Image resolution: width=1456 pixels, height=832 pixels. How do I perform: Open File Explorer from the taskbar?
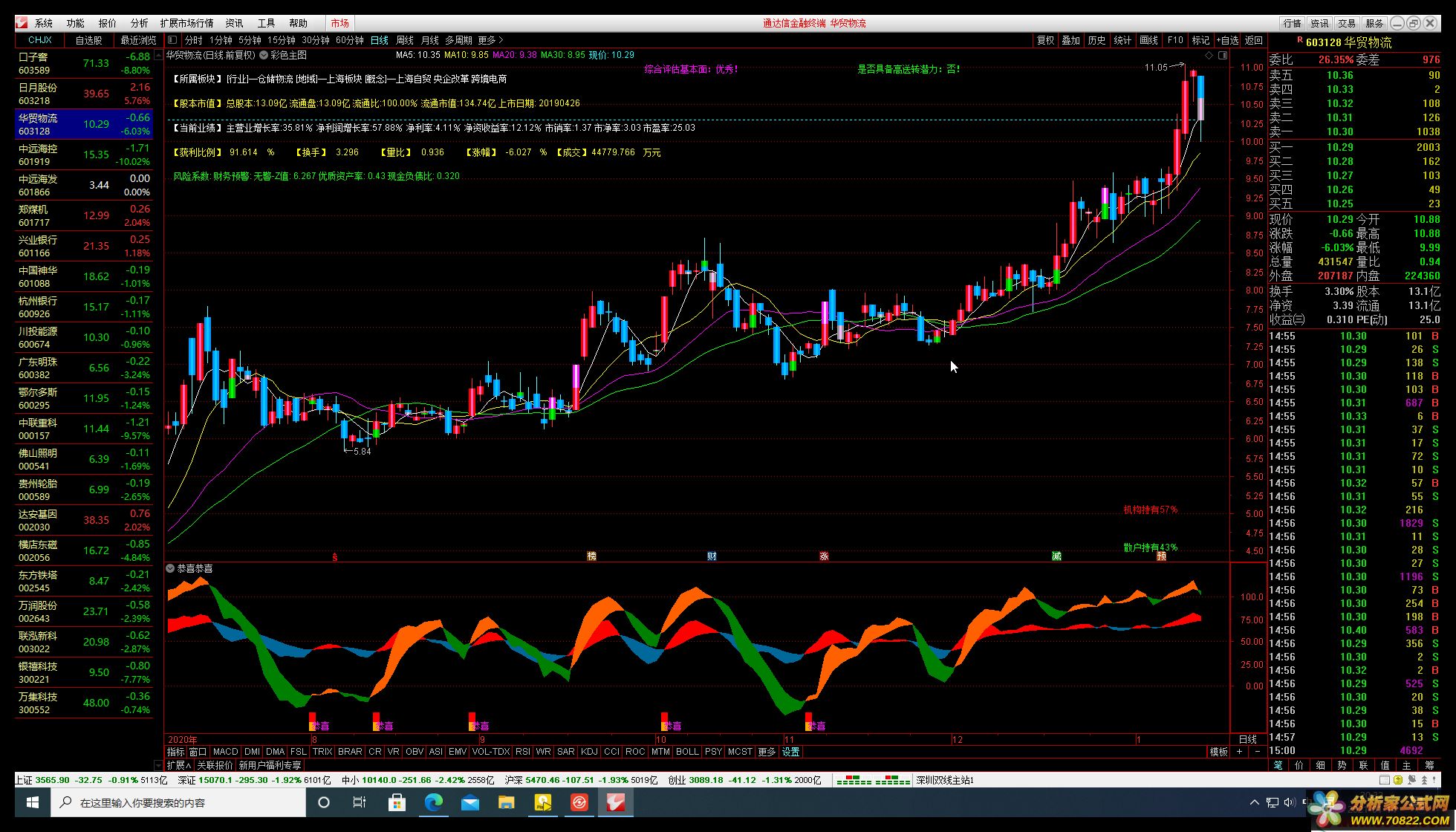[x=506, y=802]
